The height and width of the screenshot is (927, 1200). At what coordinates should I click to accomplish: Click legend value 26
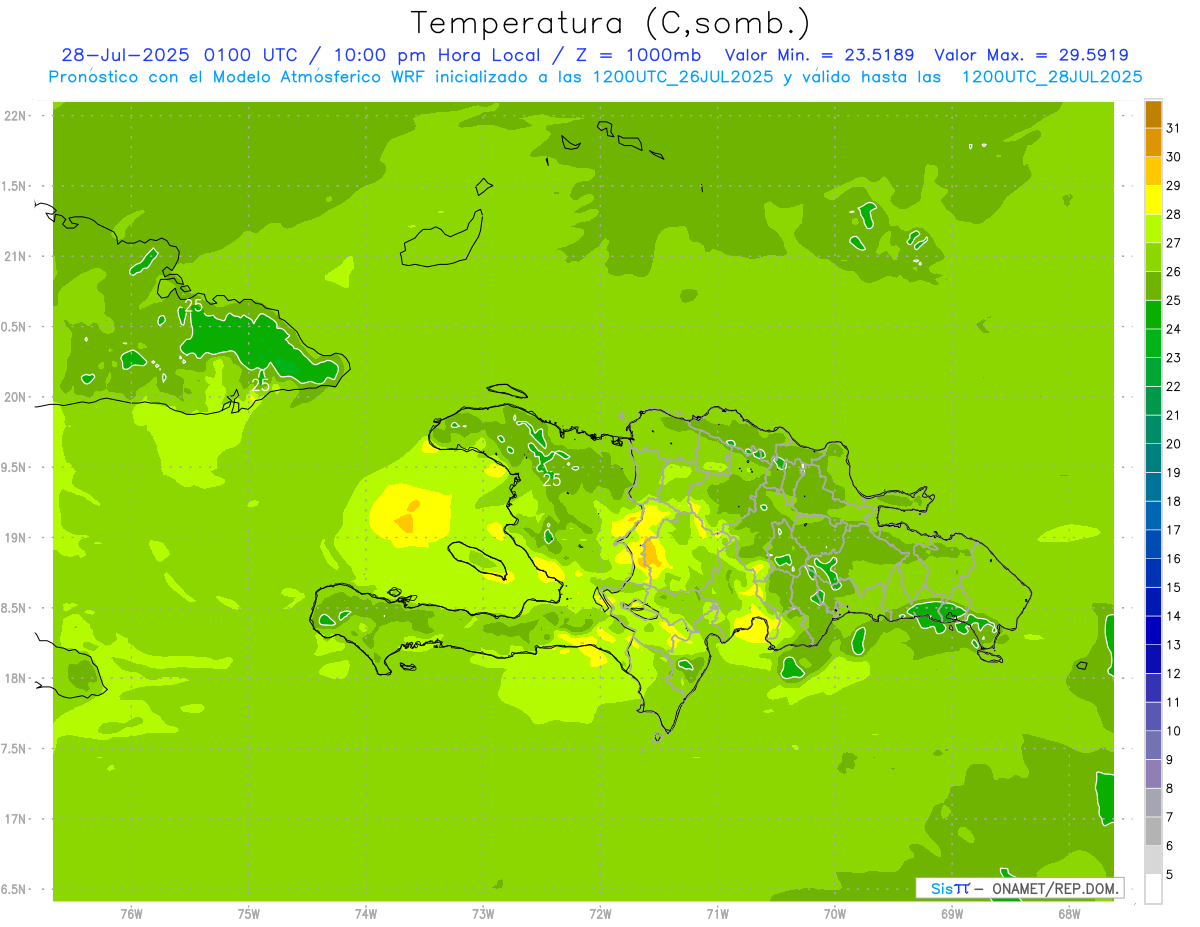(x=1174, y=272)
